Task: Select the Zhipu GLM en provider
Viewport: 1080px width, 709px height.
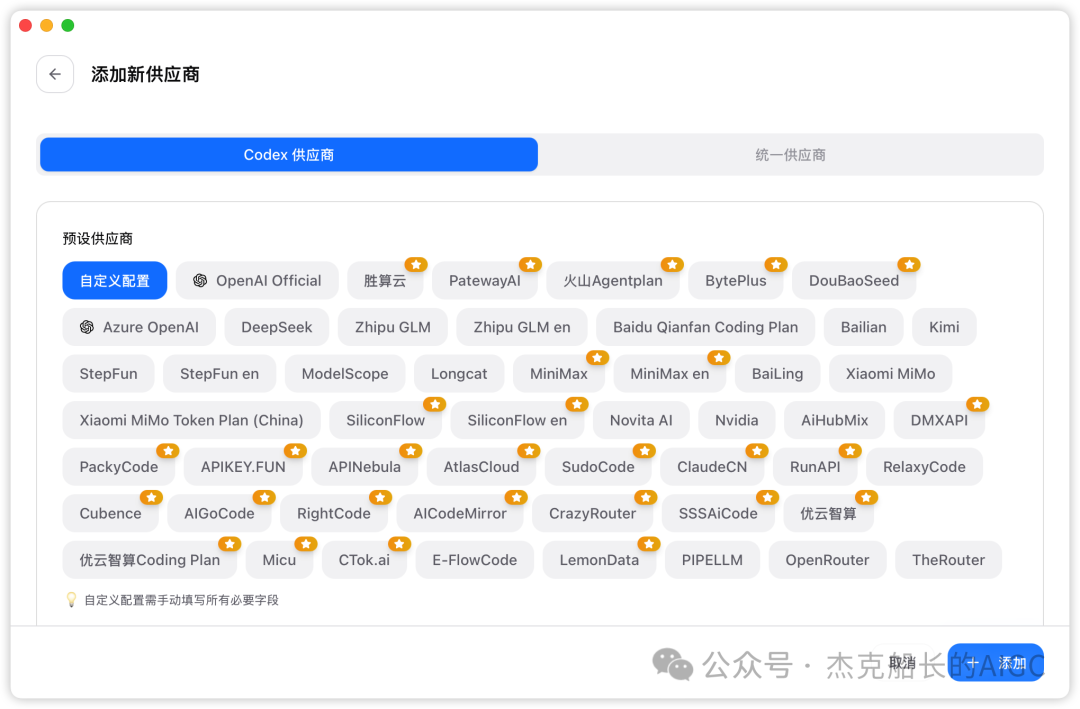Action: tap(522, 327)
